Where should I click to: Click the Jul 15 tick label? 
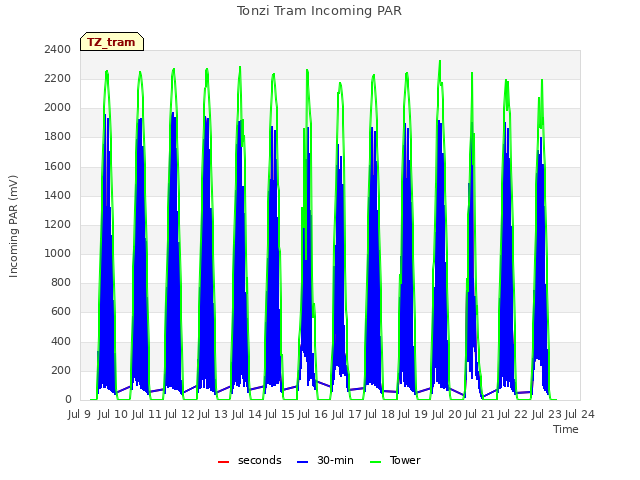279,415
